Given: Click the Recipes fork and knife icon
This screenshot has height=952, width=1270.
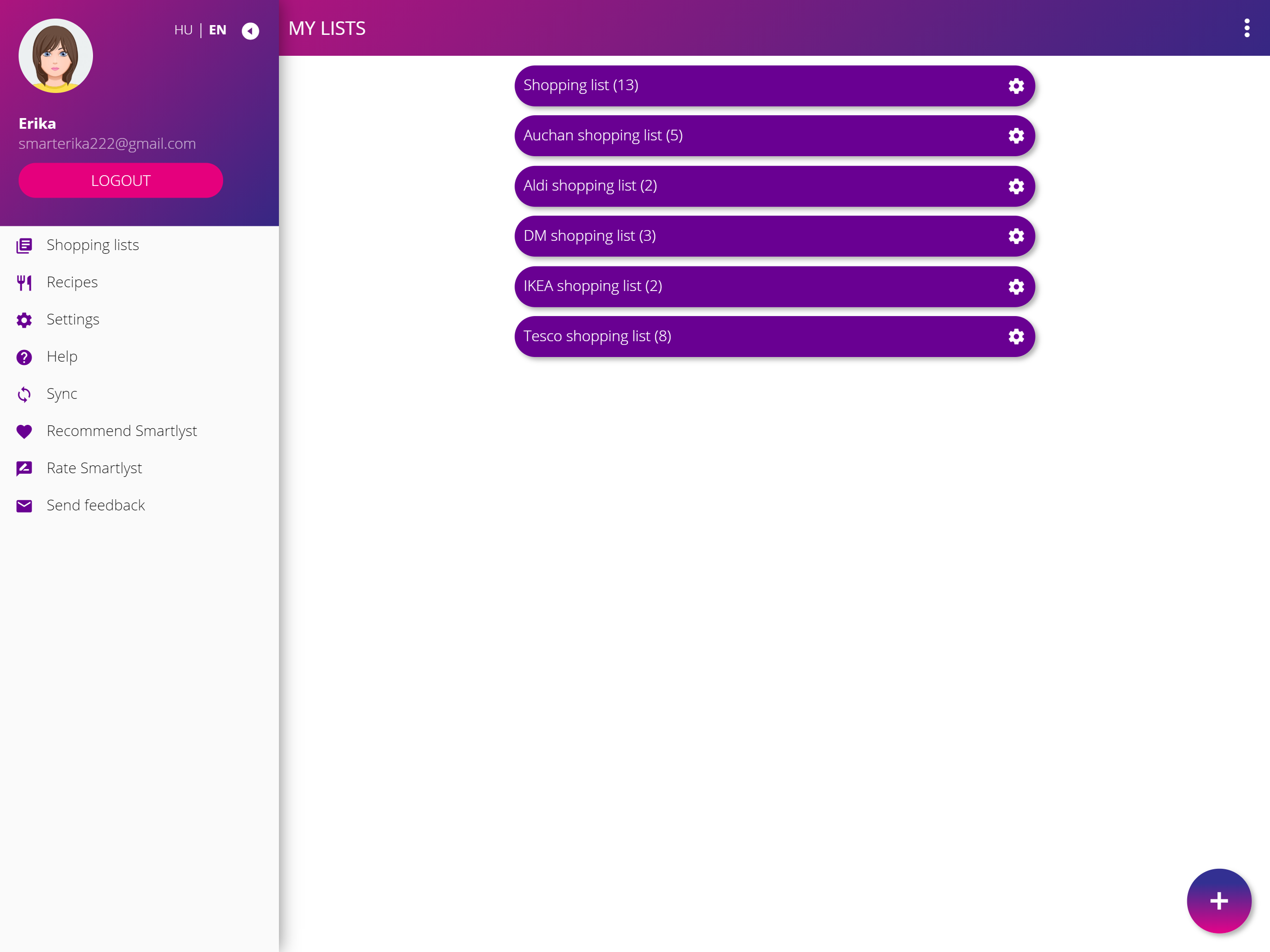Looking at the screenshot, I should (x=24, y=283).
